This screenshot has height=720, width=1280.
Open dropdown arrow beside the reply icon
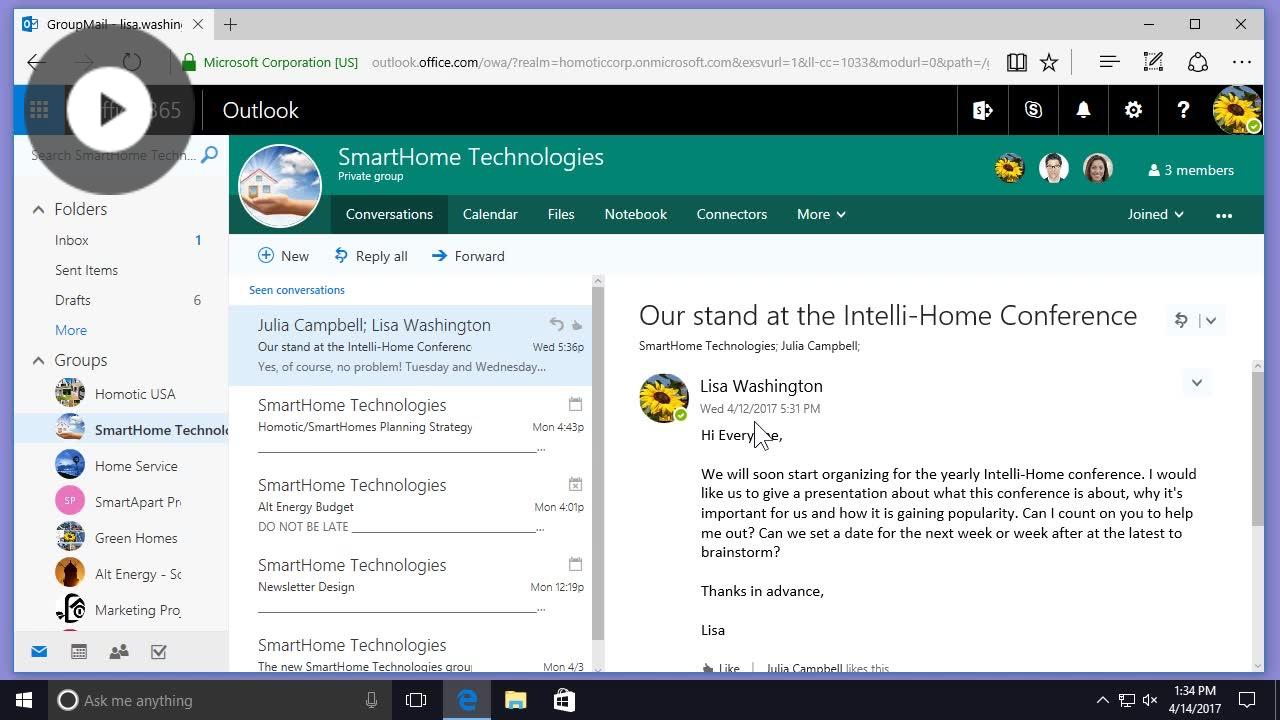[1211, 320]
